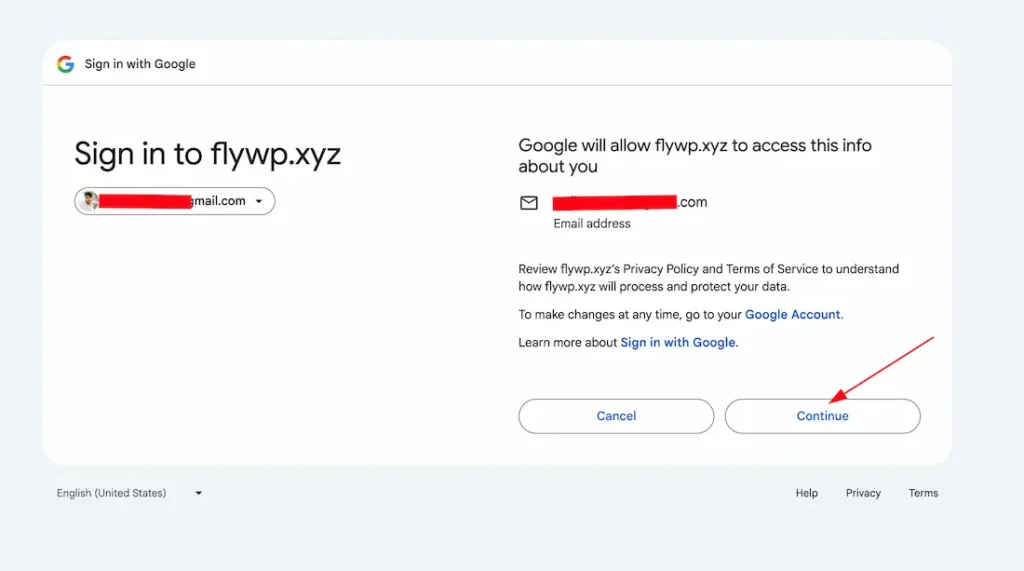Viewport: 1024px width, 571px height.
Task: Click the Google logo in the header
Action: tap(66, 64)
